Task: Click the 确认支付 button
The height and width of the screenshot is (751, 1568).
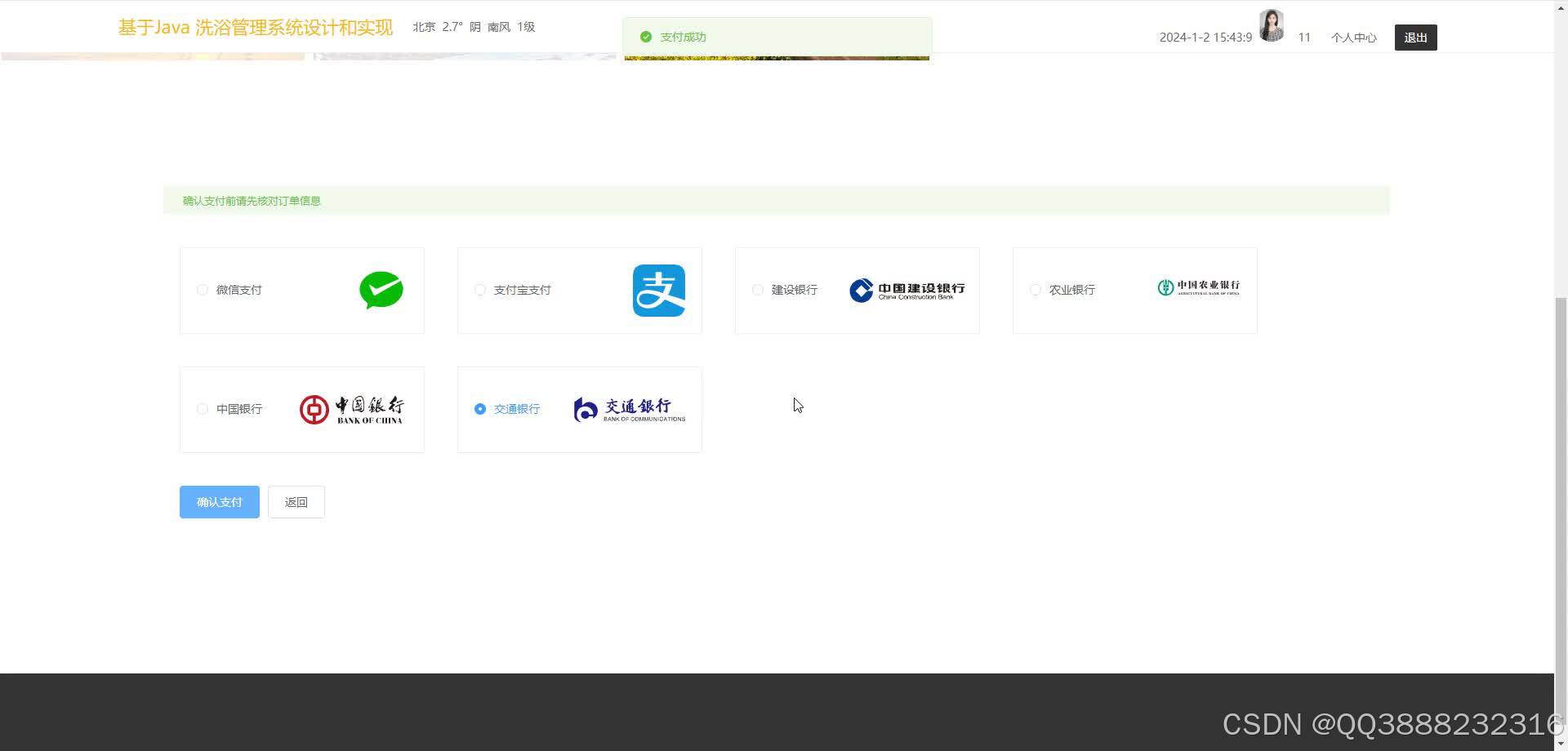Action: point(220,502)
